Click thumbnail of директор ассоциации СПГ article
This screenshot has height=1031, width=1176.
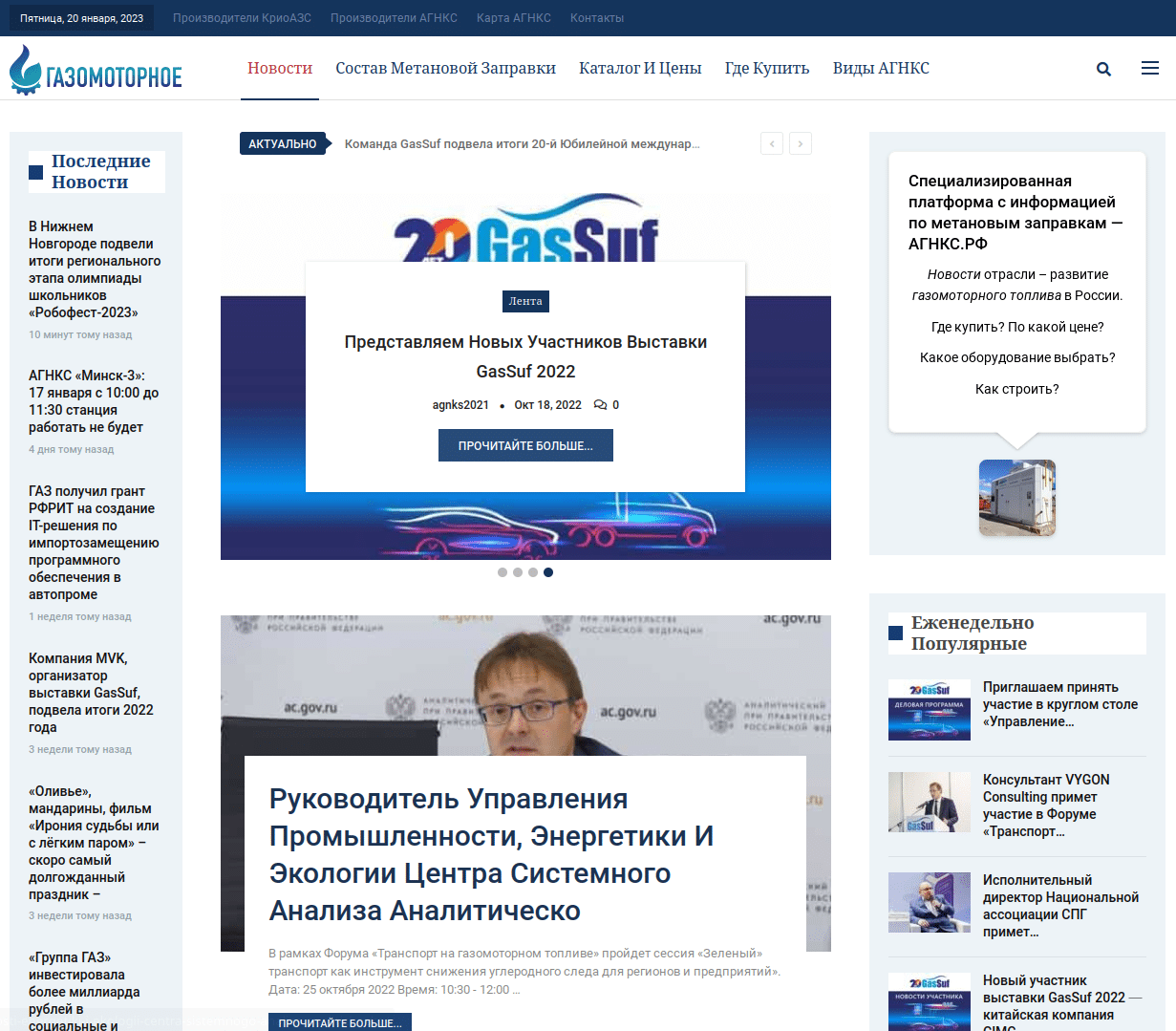930,903
